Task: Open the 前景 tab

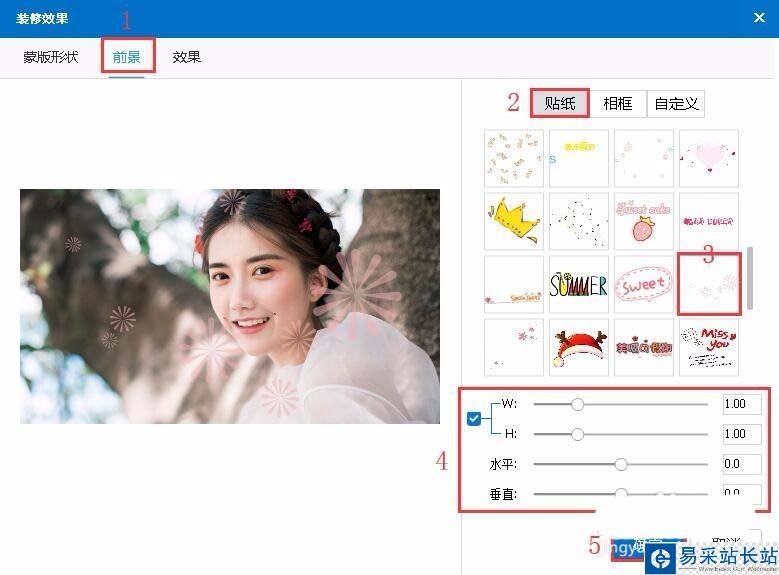Action: [127, 57]
